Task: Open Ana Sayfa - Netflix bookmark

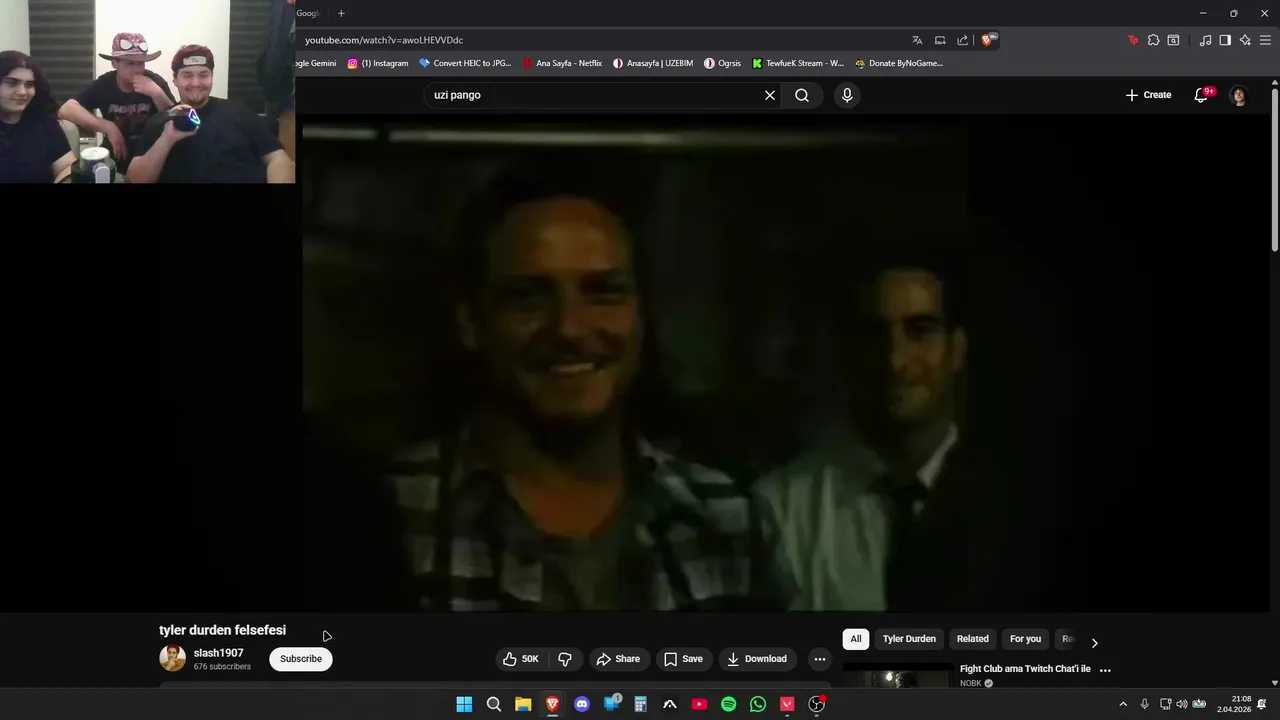Action: 562,63
